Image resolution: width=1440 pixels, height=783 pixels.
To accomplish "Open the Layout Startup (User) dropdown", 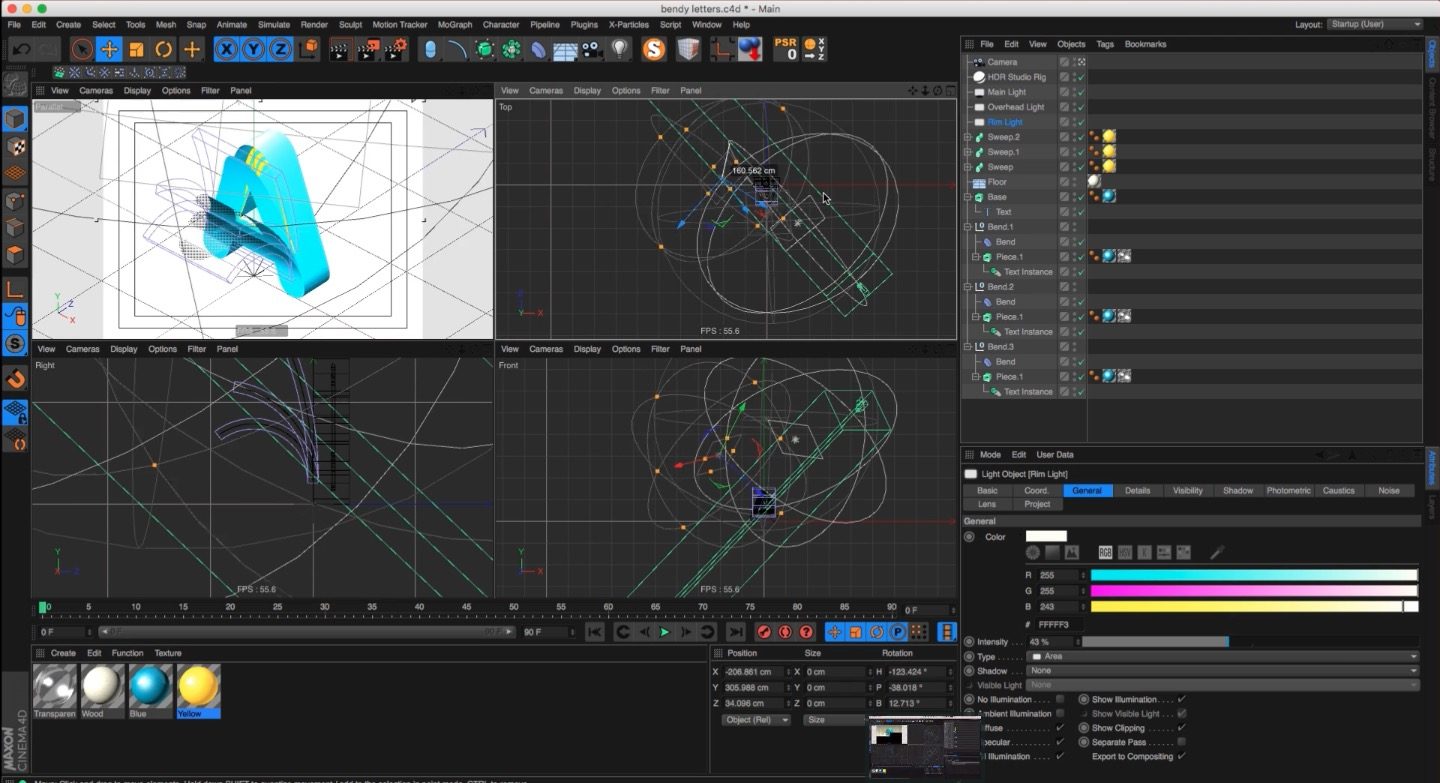I will pos(1375,24).
